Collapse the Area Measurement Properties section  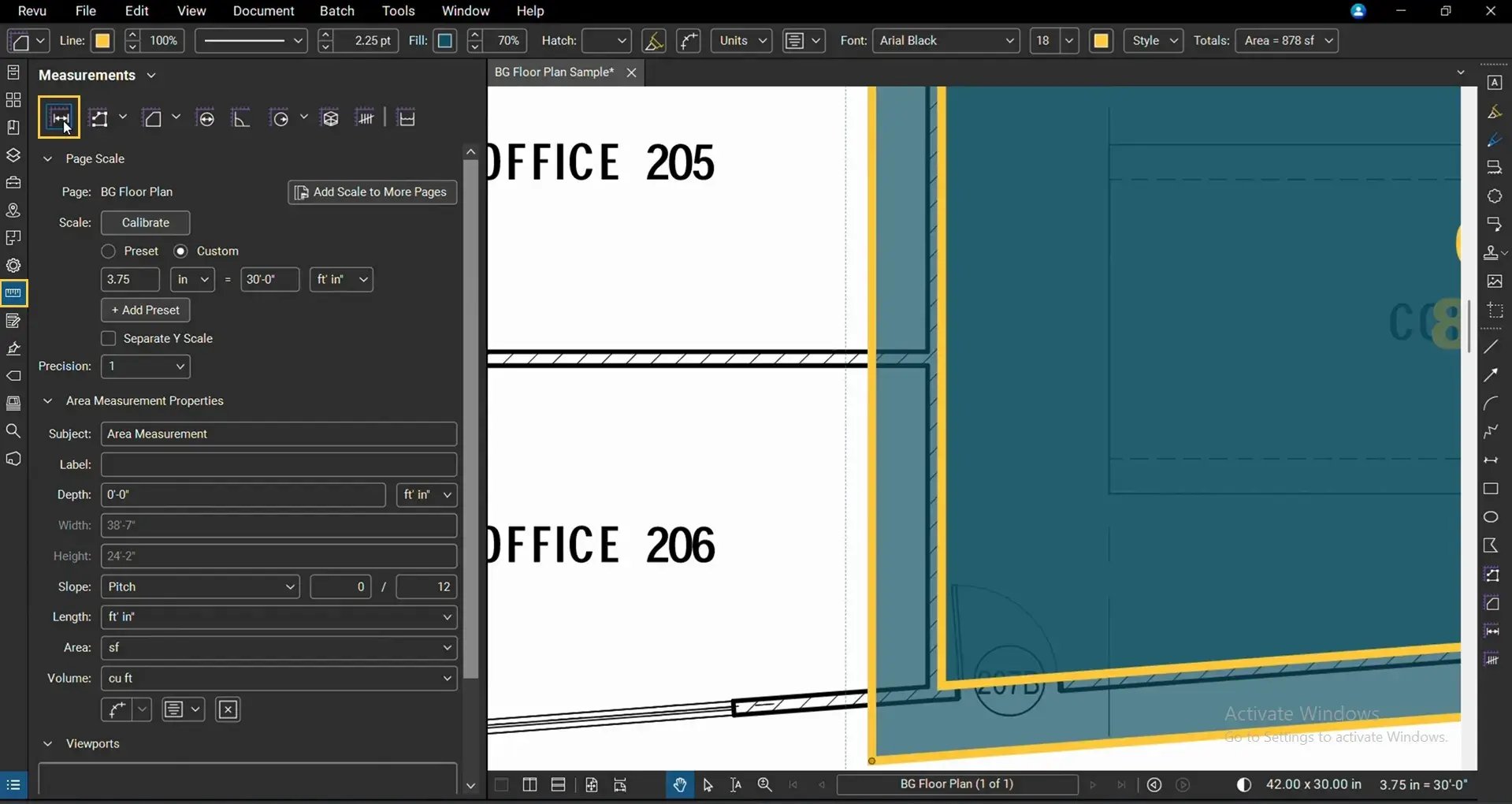tap(48, 401)
